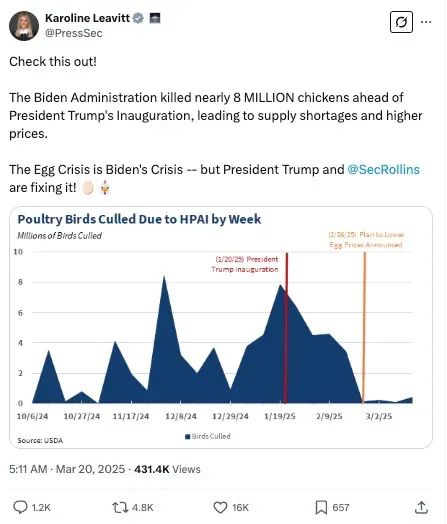Click the chicken emoji in post text
447x524 pixels.
(x=105, y=187)
